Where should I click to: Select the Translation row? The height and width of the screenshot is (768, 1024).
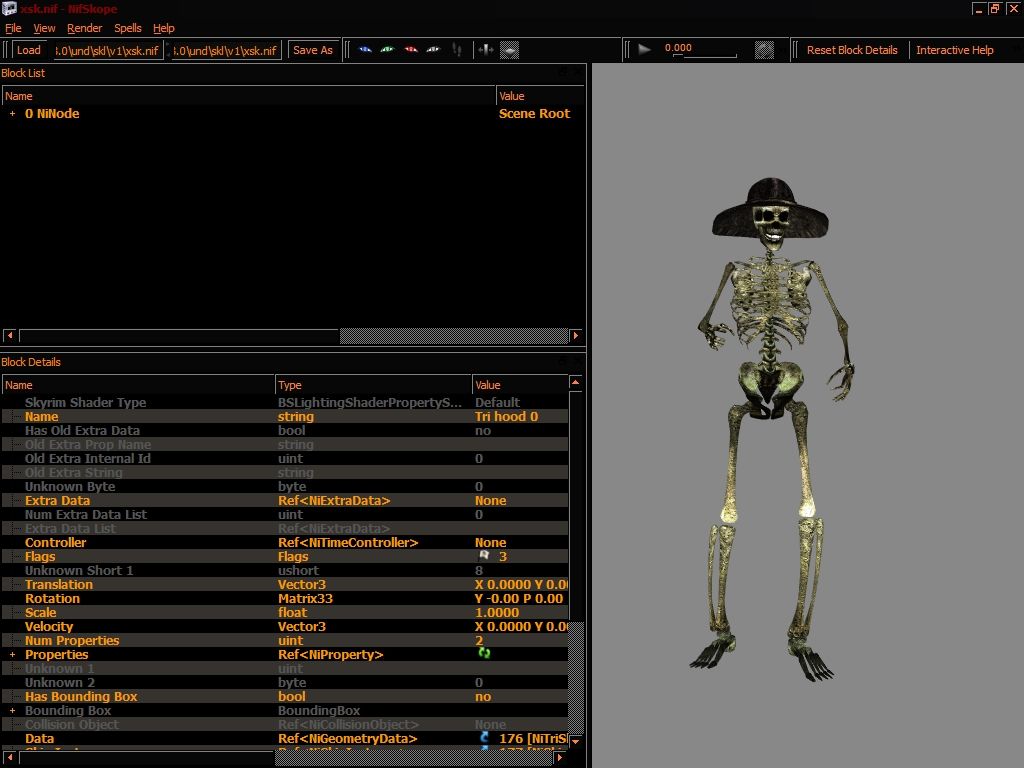285,584
